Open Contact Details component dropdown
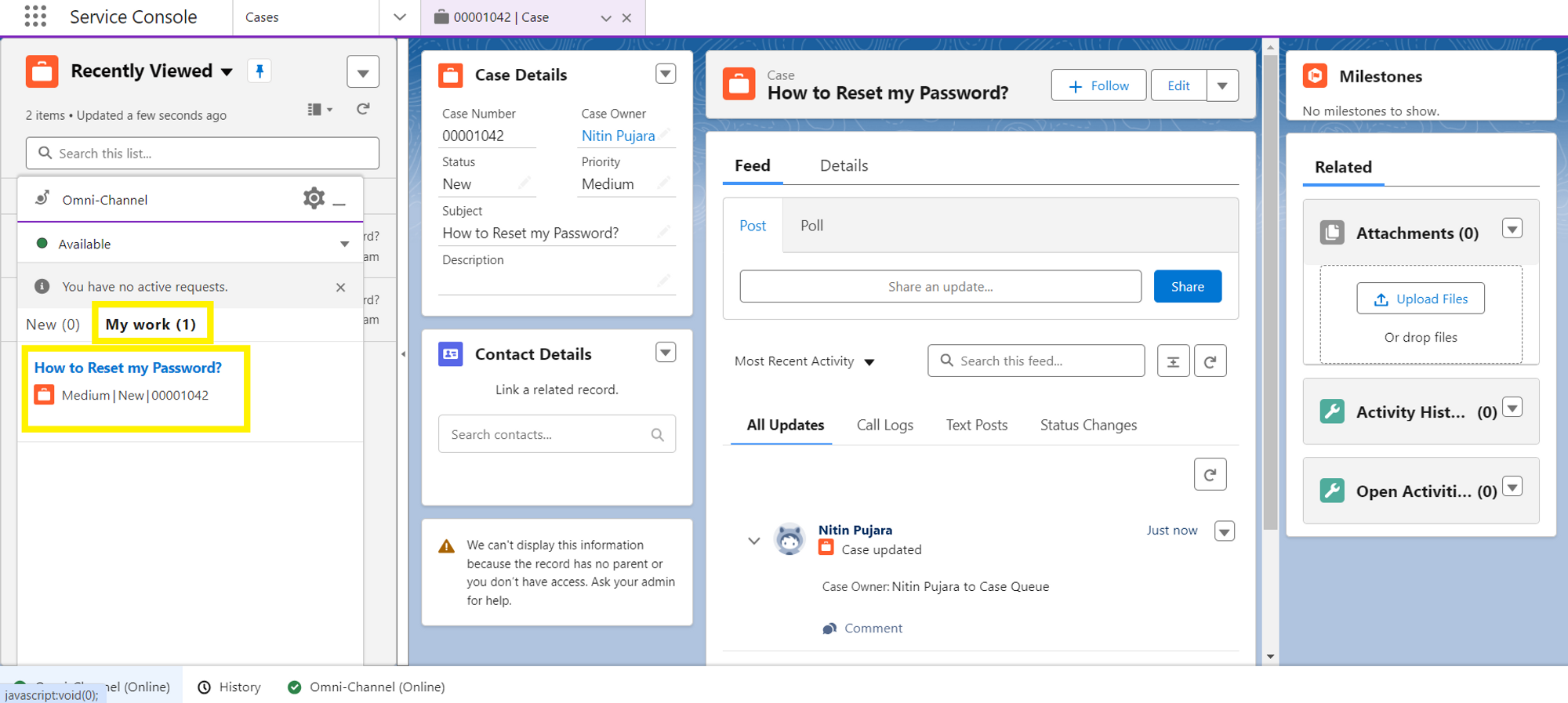 (666, 353)
